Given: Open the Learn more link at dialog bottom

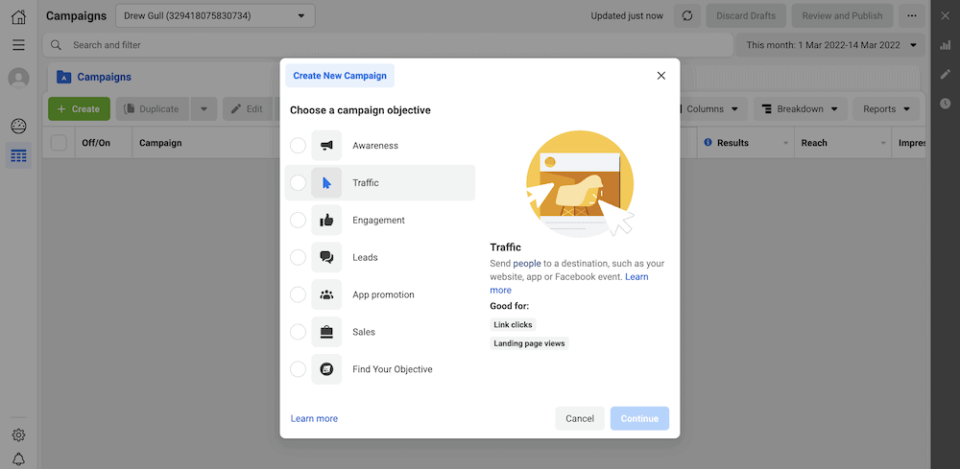Looking at the screenshot, I should 314,419.
